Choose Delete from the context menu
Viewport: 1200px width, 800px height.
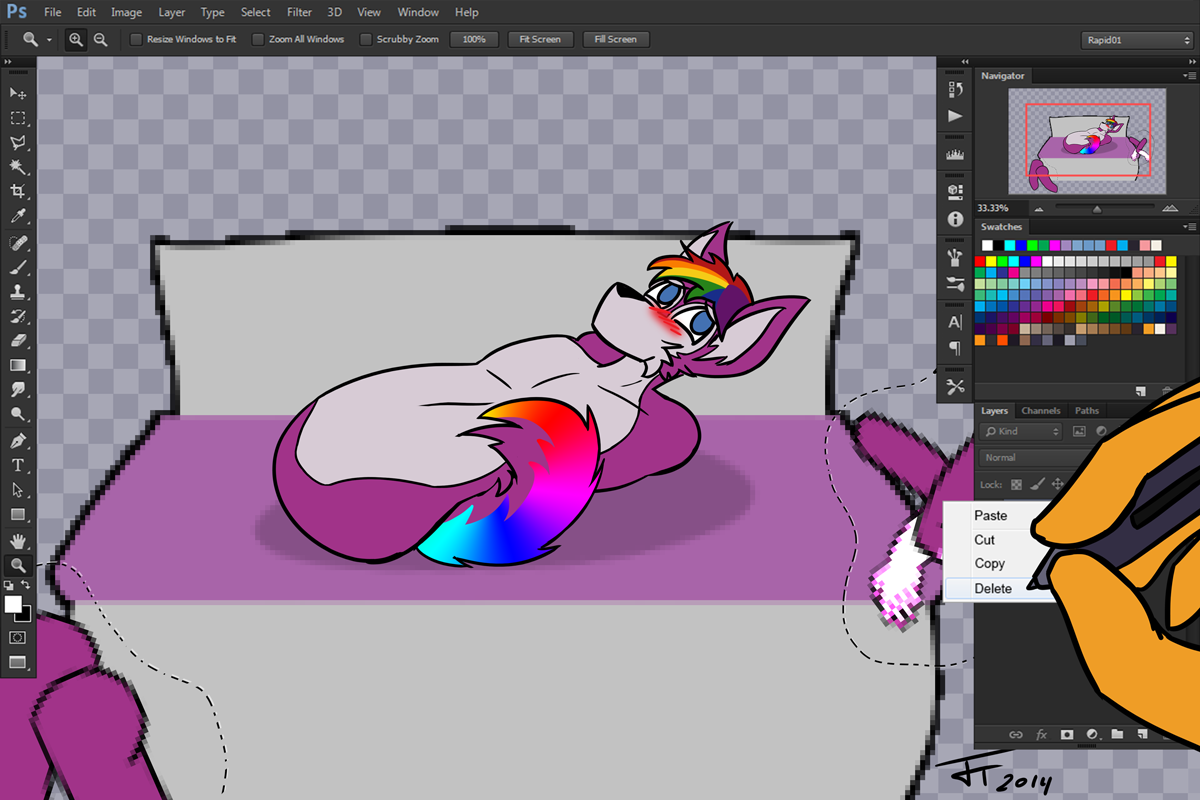point(993,589)
